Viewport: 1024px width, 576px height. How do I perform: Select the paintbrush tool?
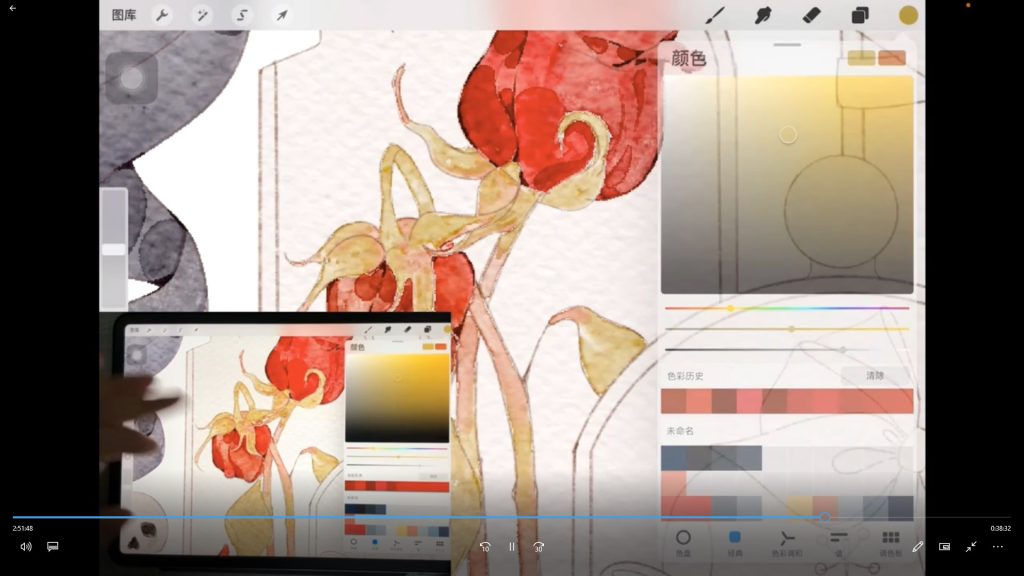pos(715,15)
